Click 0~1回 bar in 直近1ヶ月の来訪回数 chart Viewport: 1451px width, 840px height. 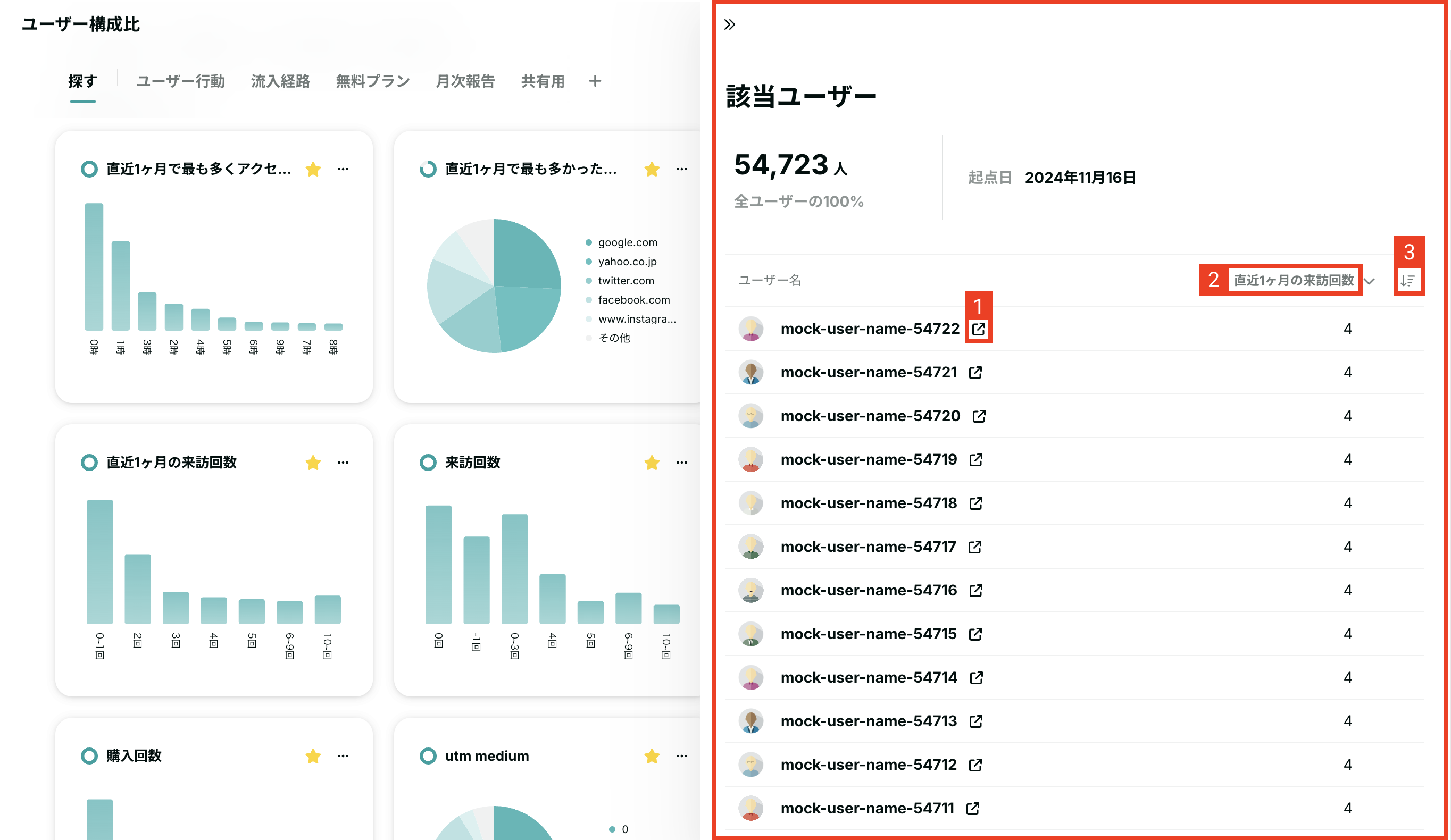point(99,562)
